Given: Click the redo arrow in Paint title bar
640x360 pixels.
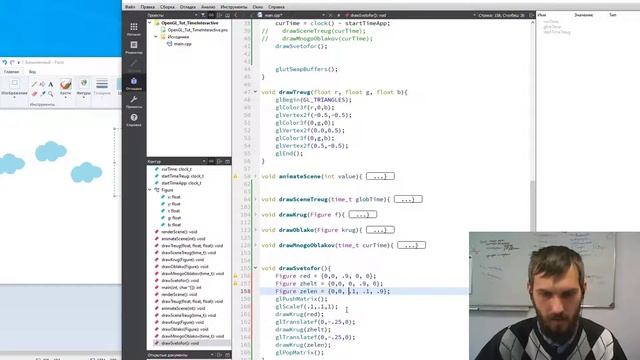Looking at the screenshot, I should click(12, 62).
